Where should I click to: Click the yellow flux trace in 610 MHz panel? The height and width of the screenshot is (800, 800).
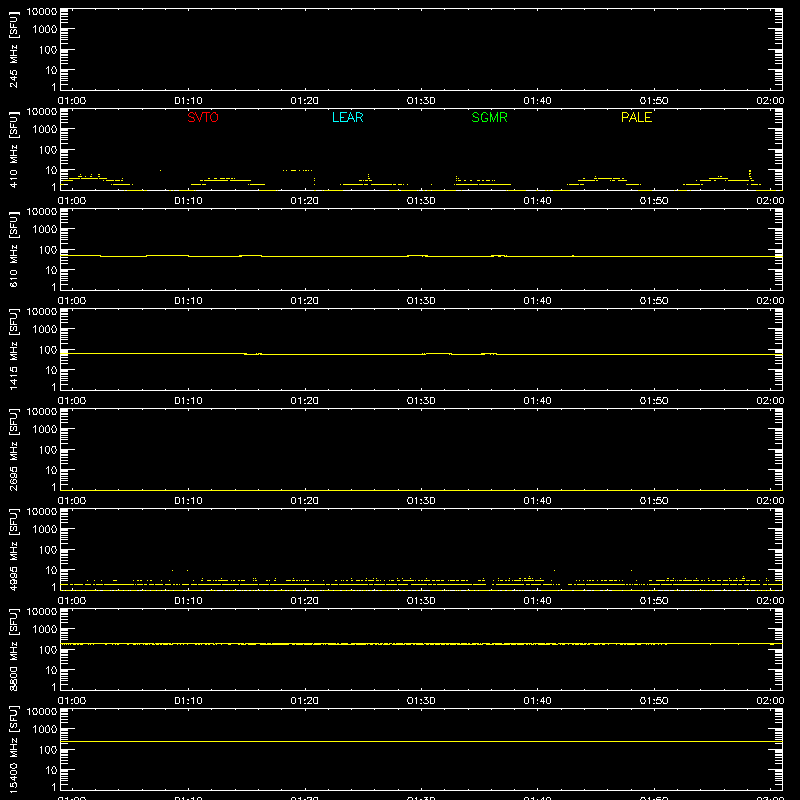(x=421, y=256)
